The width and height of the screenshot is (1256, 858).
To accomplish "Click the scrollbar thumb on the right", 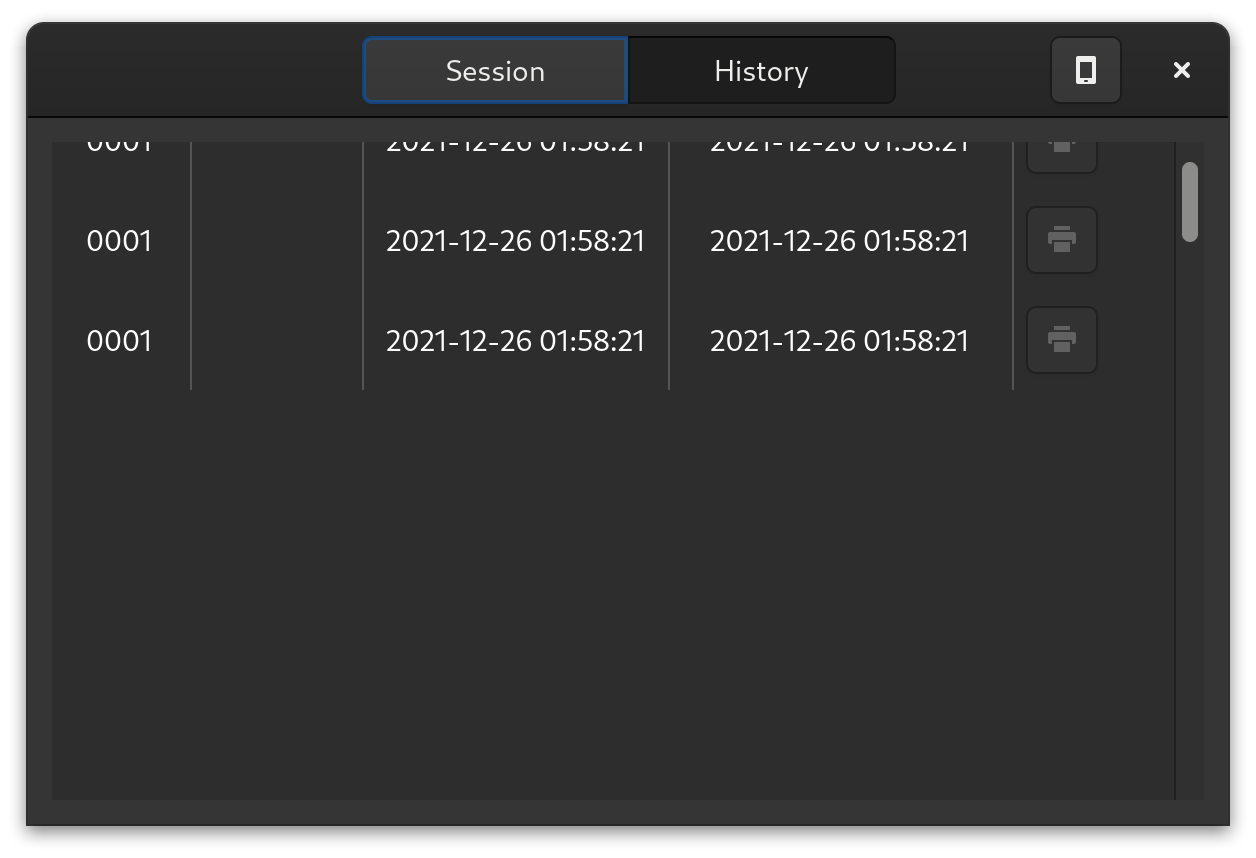I will pyautogui.click(x=1190, y=205).
